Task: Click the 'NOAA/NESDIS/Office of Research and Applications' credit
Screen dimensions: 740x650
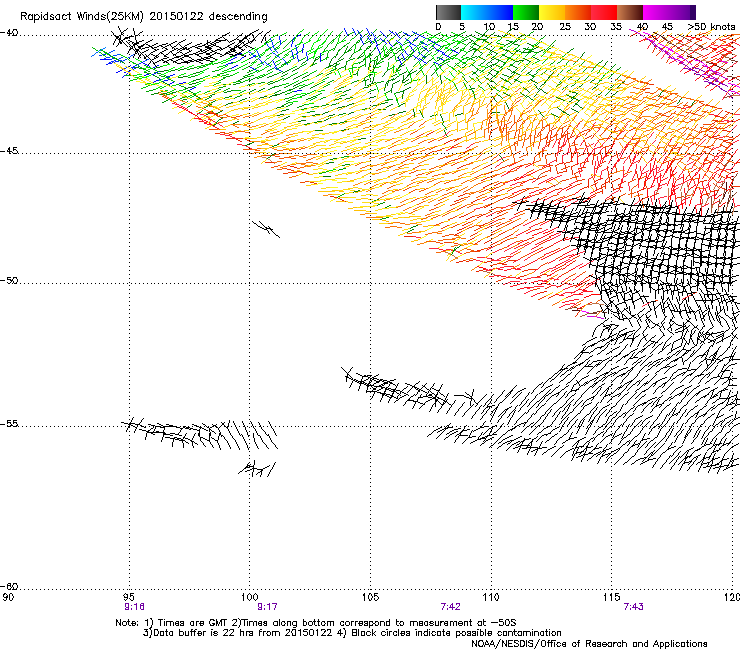Action: [589, 644]
